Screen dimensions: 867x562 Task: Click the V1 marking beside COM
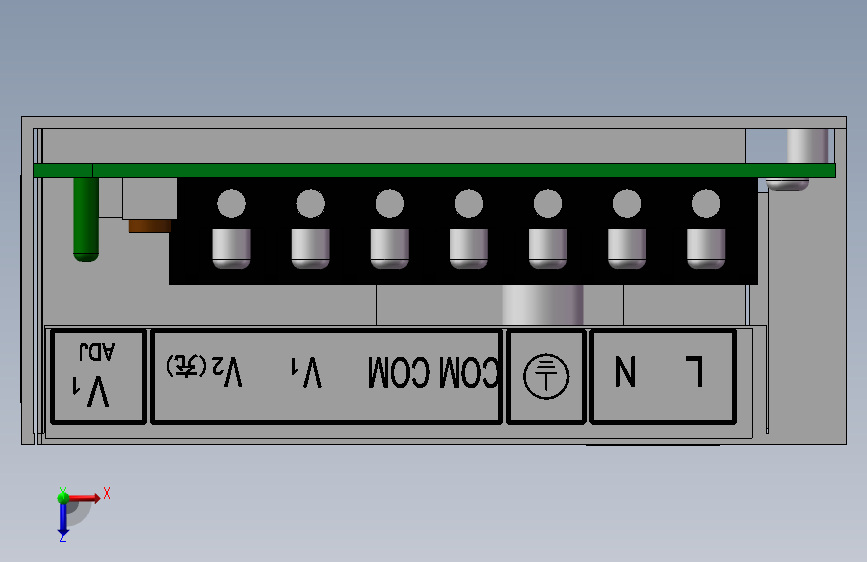306,372
